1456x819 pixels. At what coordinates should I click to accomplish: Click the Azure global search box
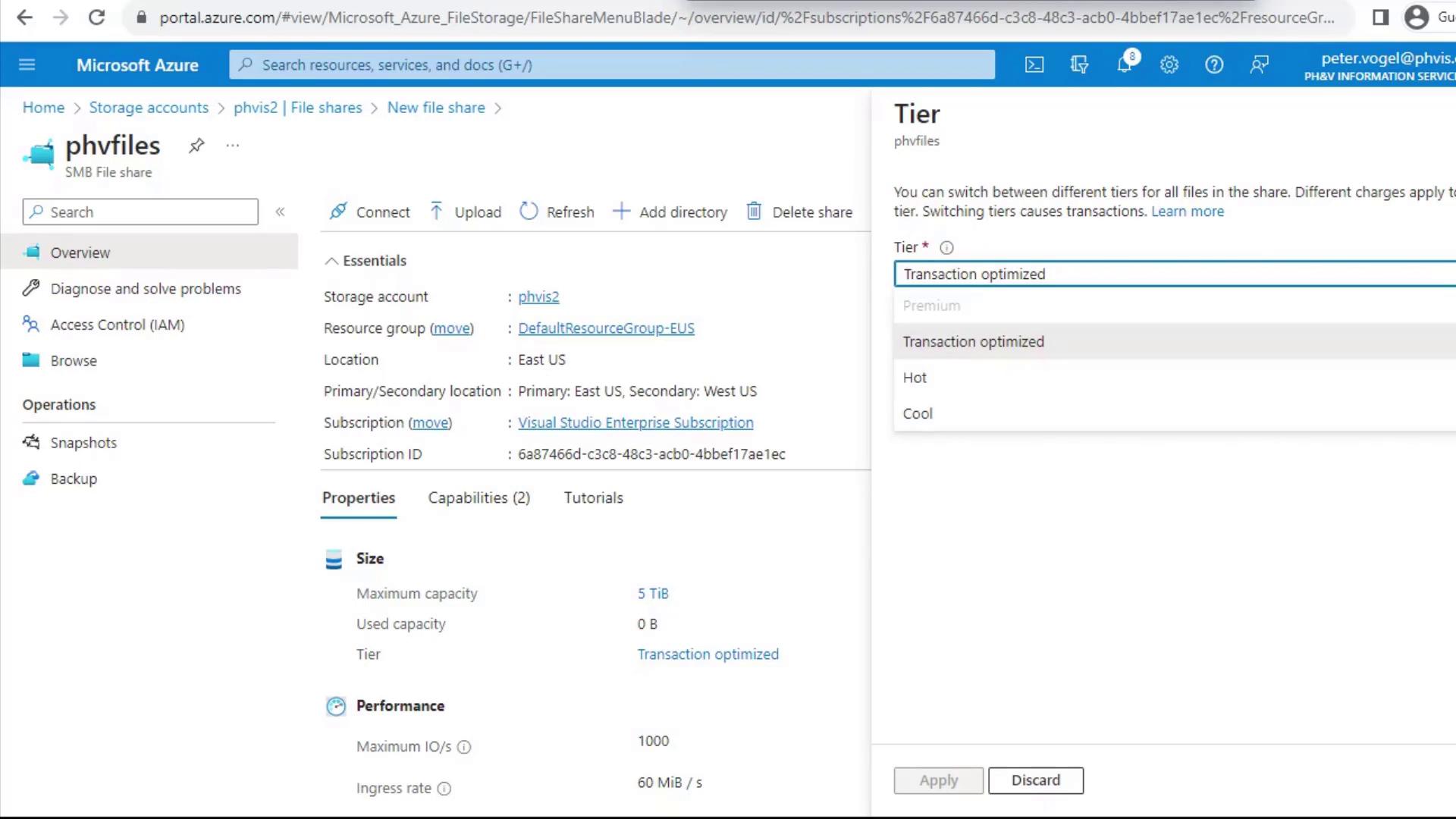611,65
